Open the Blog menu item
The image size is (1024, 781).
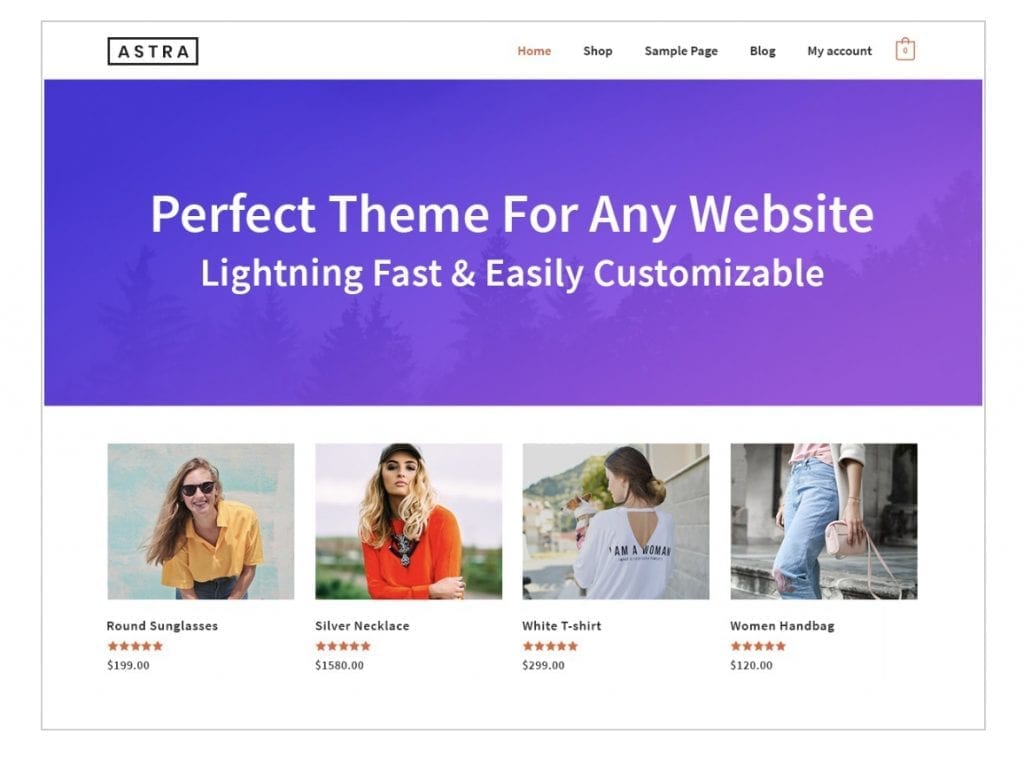[762, 51]
